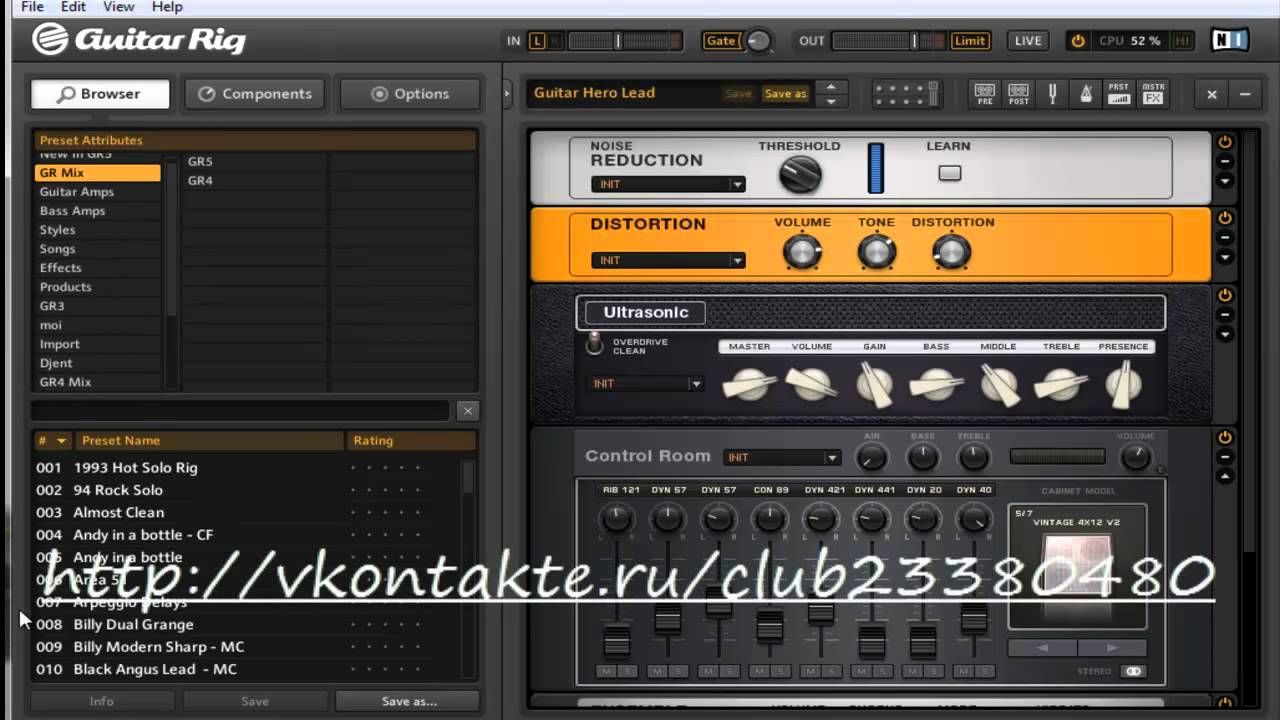Select the next preset with down arrow
1280x720 pixels.
coord(831,101)
